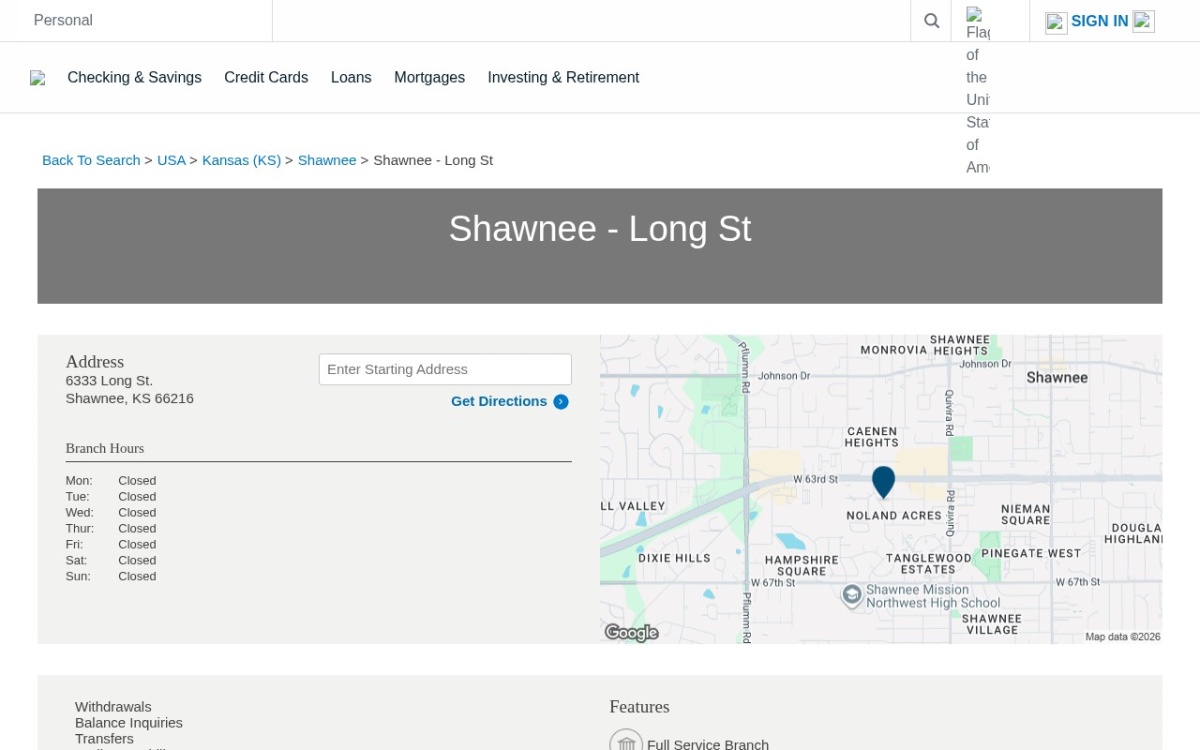This screenshot has width=1200, height=750.
Task: Click the icon right of SIGN IN
Action: tap(1144, 21)
